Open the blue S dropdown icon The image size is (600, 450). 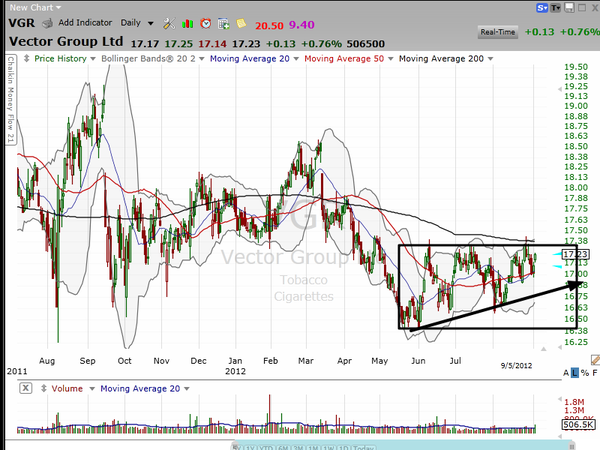(x=542, y=8)
